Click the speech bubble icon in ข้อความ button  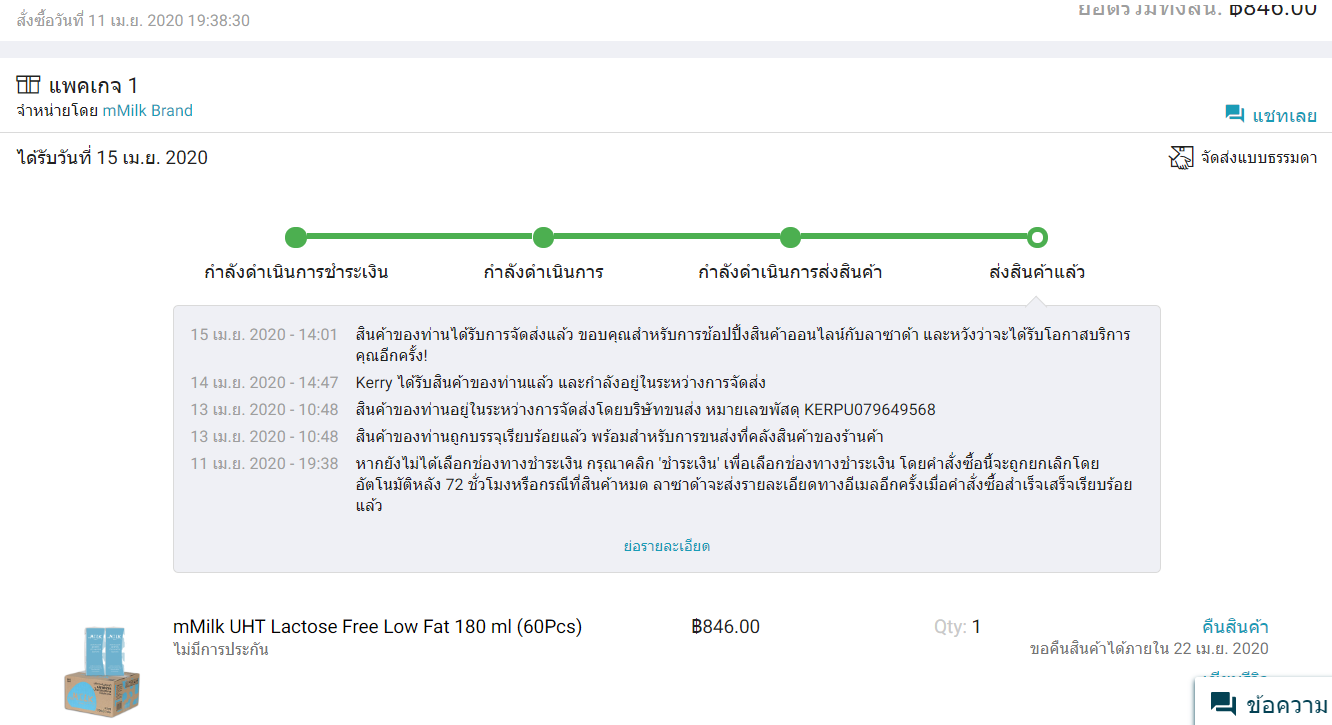[x=1222, y=704]
